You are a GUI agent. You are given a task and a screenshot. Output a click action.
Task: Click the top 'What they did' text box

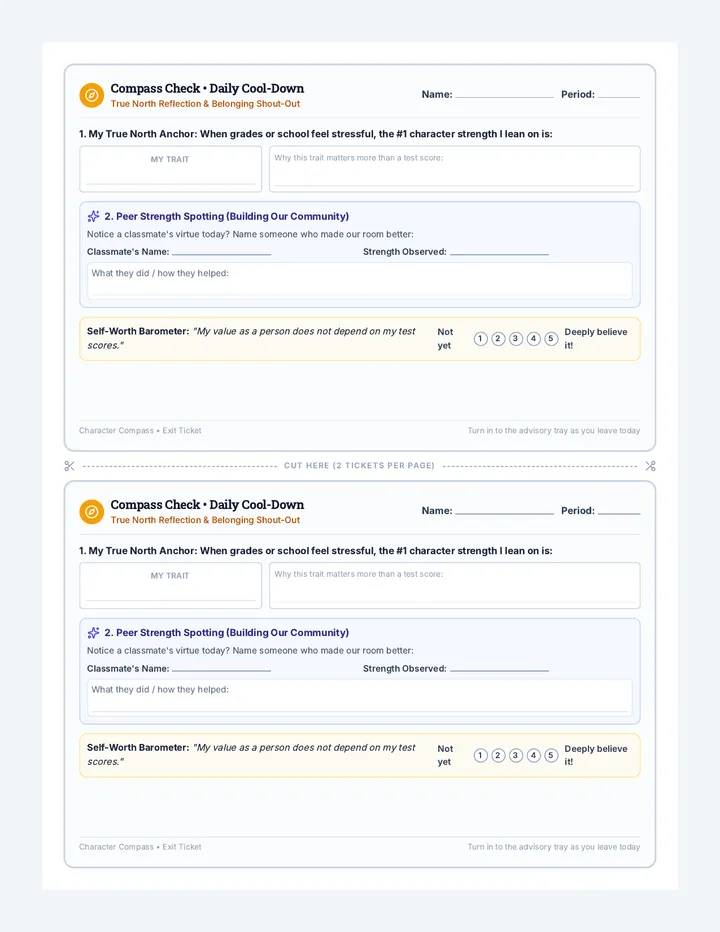tap(360, 280)
